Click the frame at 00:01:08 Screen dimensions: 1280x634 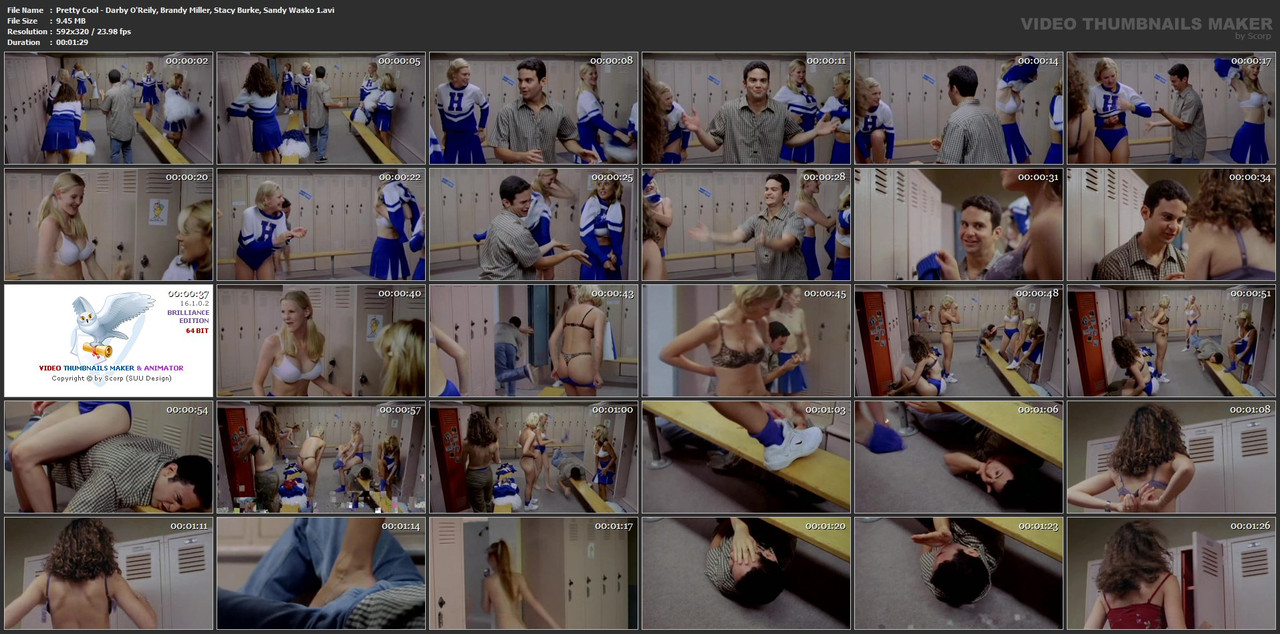1171,457
